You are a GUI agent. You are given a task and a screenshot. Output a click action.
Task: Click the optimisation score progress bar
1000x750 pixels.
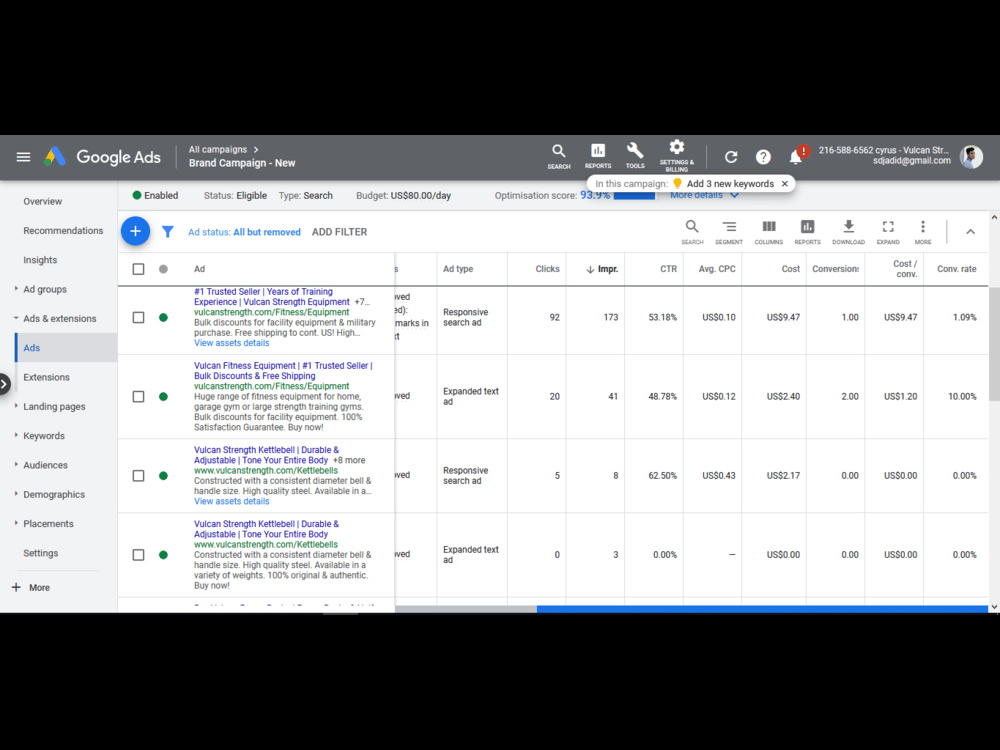click(x=634, y=196)
